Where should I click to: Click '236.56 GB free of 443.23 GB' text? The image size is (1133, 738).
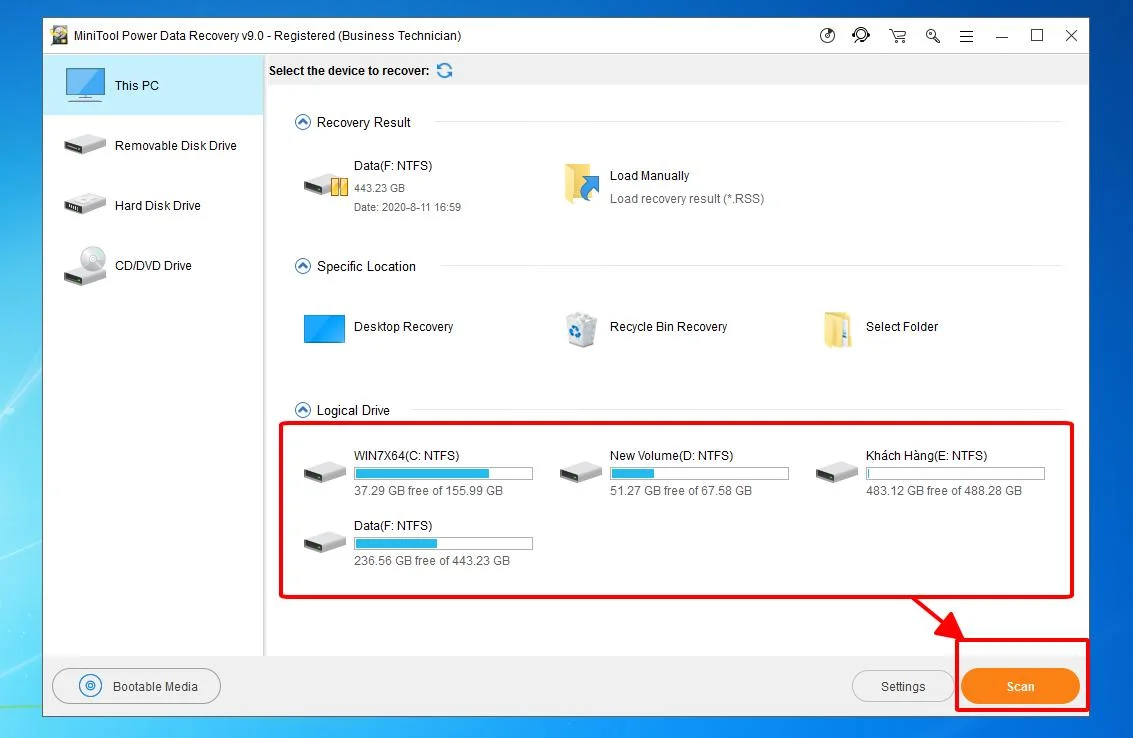[x=431, y=561]
